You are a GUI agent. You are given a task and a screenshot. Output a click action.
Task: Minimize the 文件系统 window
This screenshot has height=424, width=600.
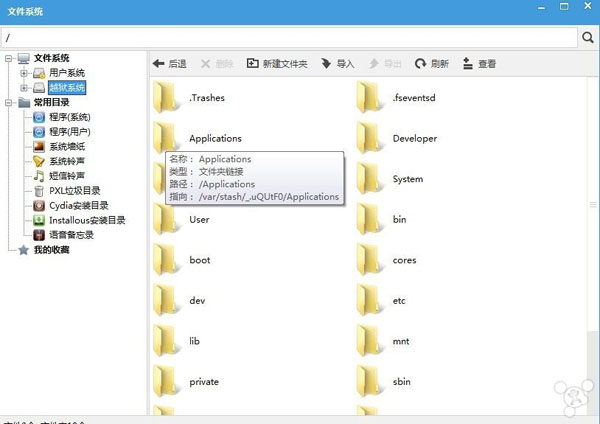point(541,8)
